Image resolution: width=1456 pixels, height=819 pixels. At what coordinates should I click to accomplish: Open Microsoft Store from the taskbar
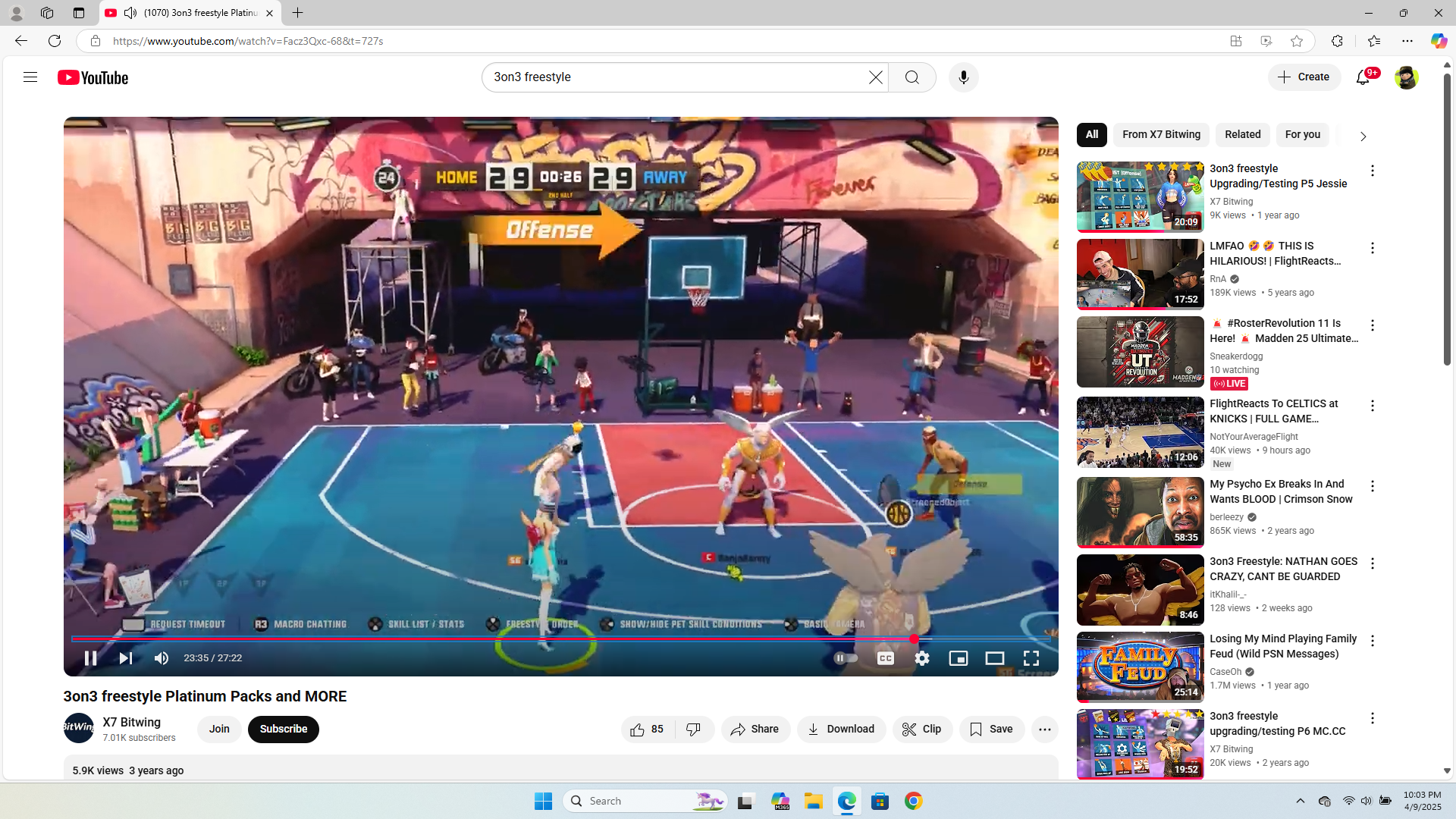880,801
